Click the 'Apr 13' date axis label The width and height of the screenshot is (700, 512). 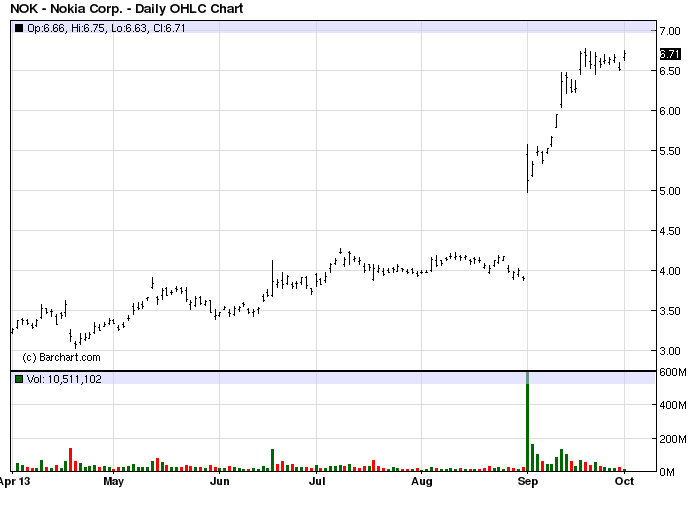tap(15, 481)
